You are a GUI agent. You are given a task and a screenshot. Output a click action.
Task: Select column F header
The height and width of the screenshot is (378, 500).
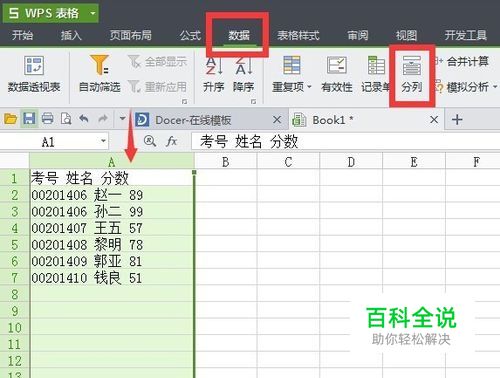point(473,162)
